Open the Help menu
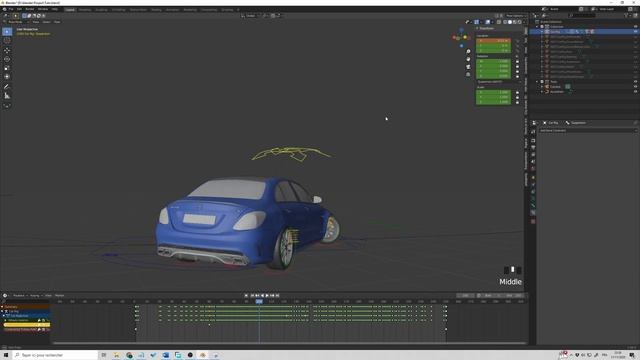 pyautogui.click(x=54, y=9)
